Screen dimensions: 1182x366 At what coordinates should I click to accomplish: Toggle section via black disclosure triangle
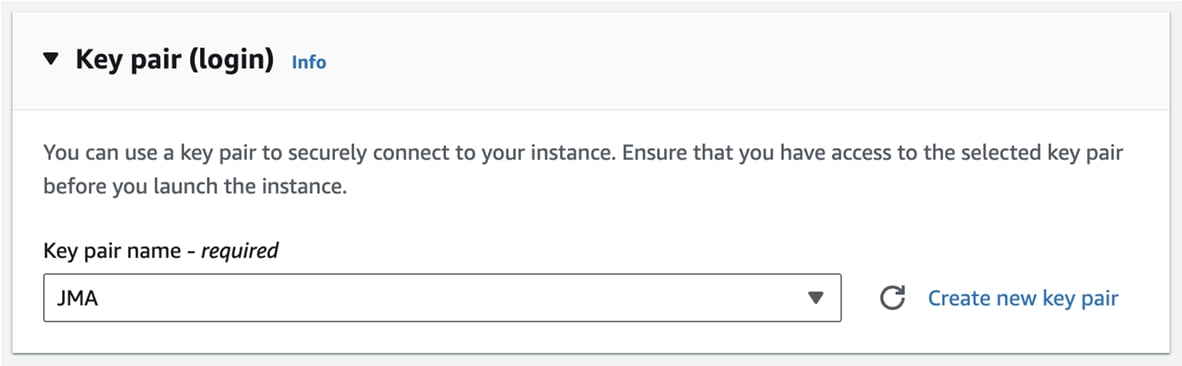click(51, 59)
